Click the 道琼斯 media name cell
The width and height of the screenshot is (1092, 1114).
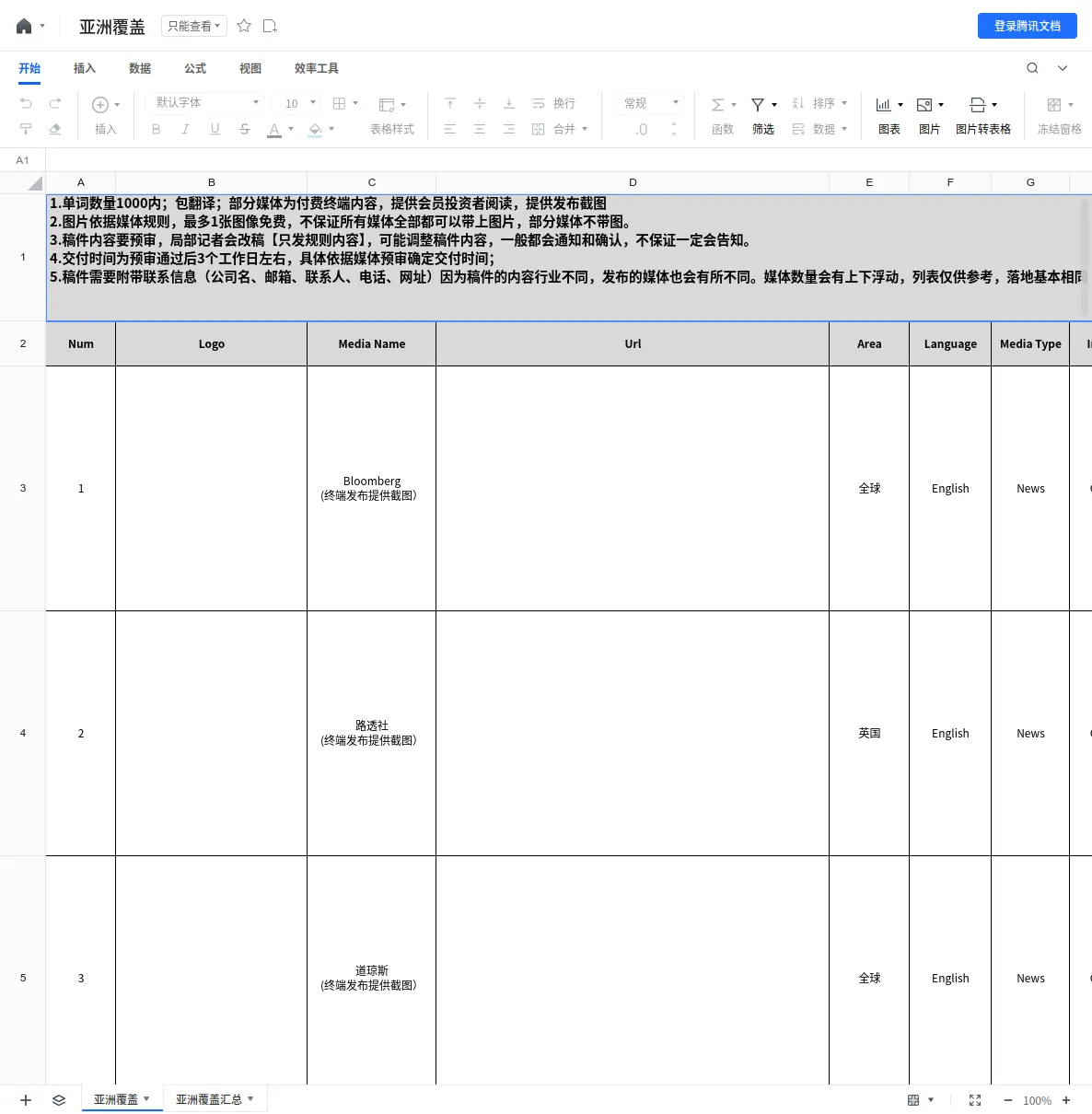372,970
